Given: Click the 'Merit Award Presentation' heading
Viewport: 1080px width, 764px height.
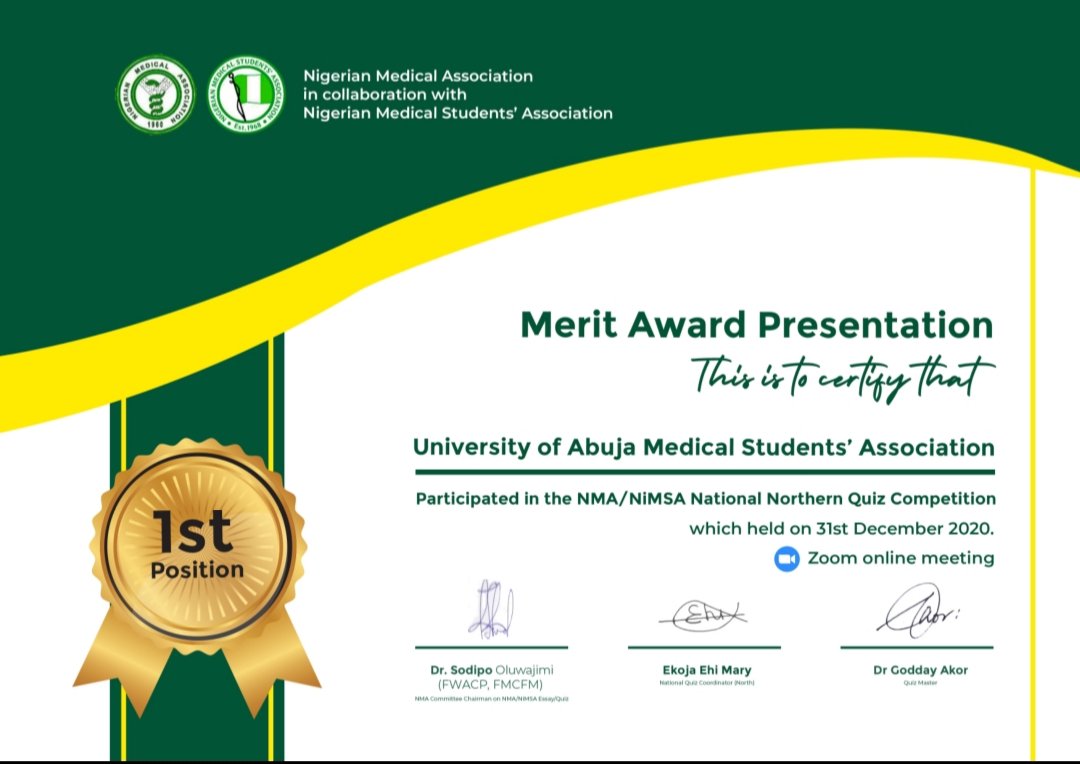Looking at the screenshot, I should coord(757,324).
